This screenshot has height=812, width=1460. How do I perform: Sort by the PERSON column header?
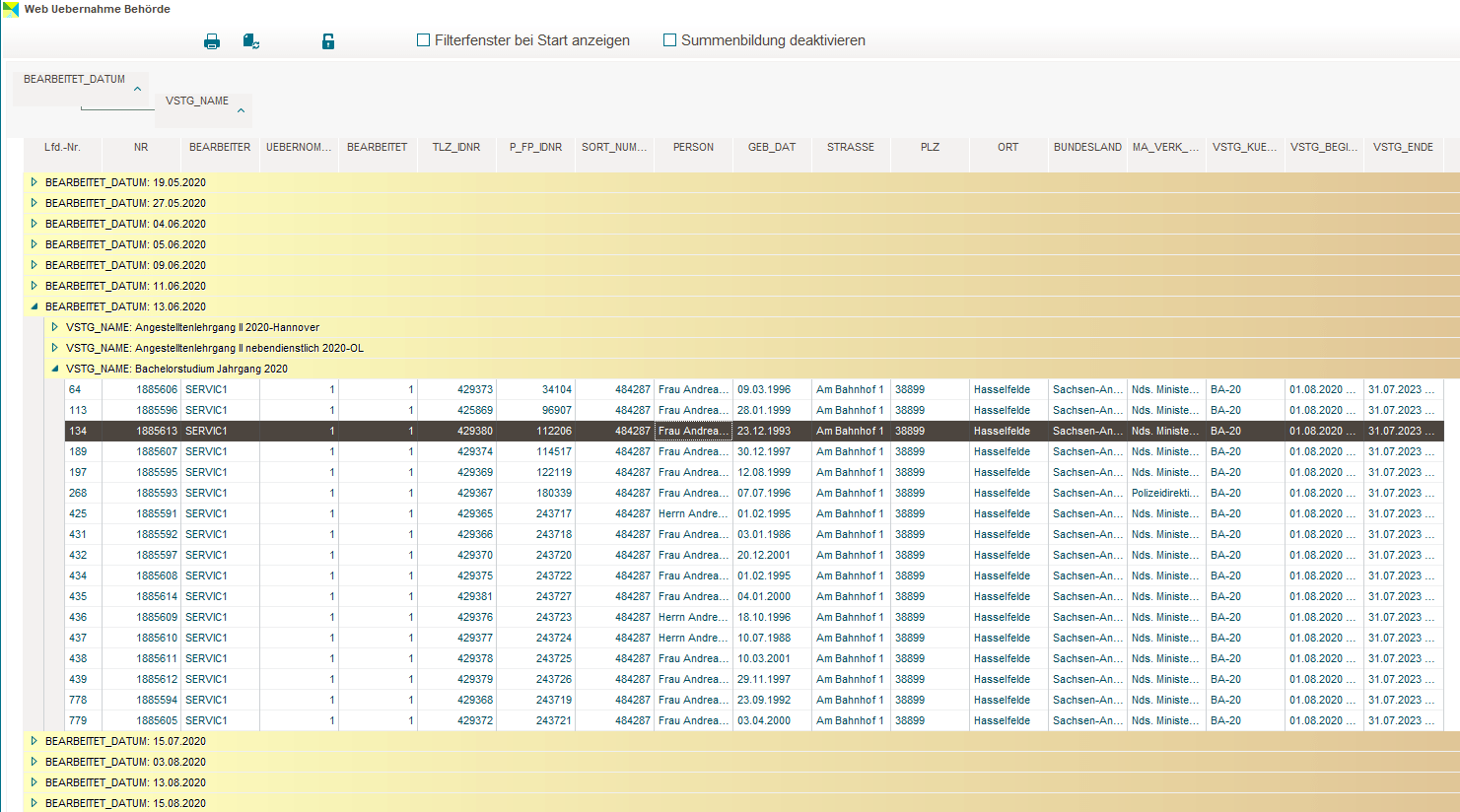tap(693, 147)
